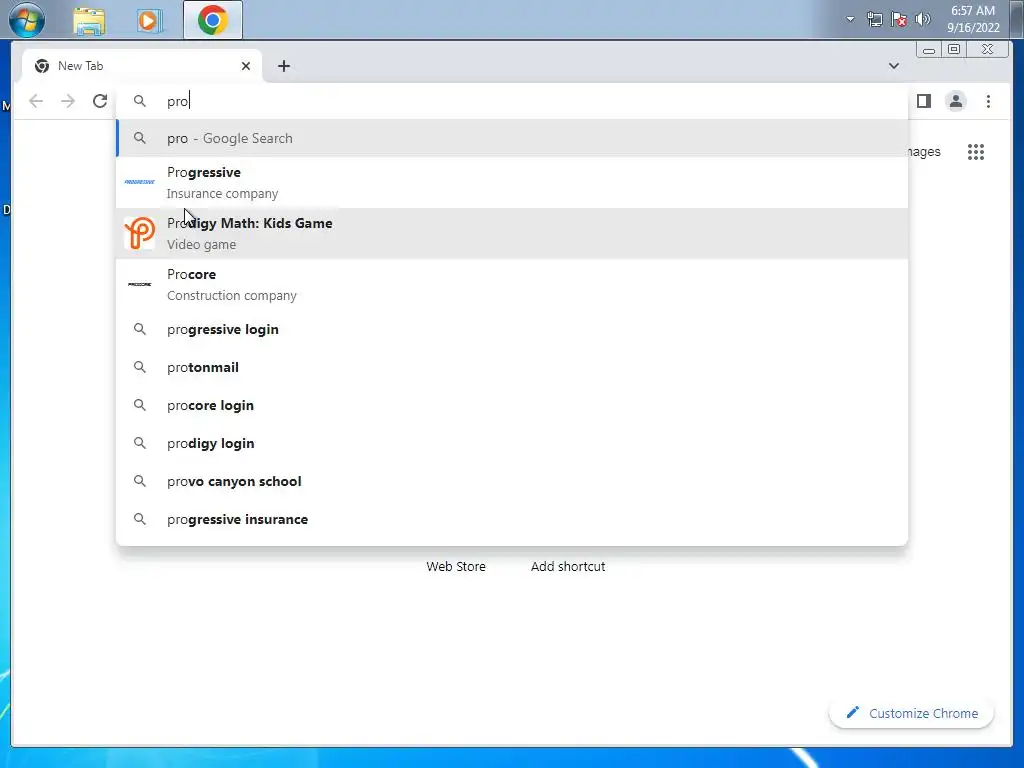Image resolution: width=1024 pixels, height=768 pixels.
Task: Toggle the Chrome side panel icon
Action: (923, 101)
